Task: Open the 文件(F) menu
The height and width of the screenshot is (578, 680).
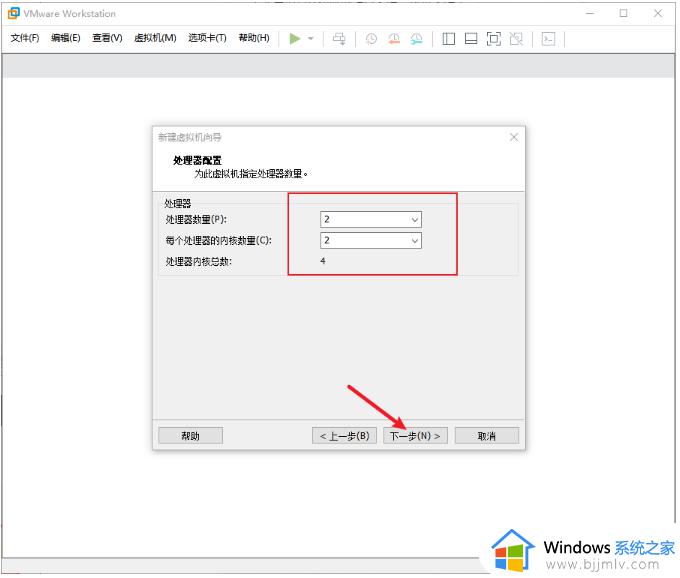Action: pyautogui.click(x=25, y=38)
